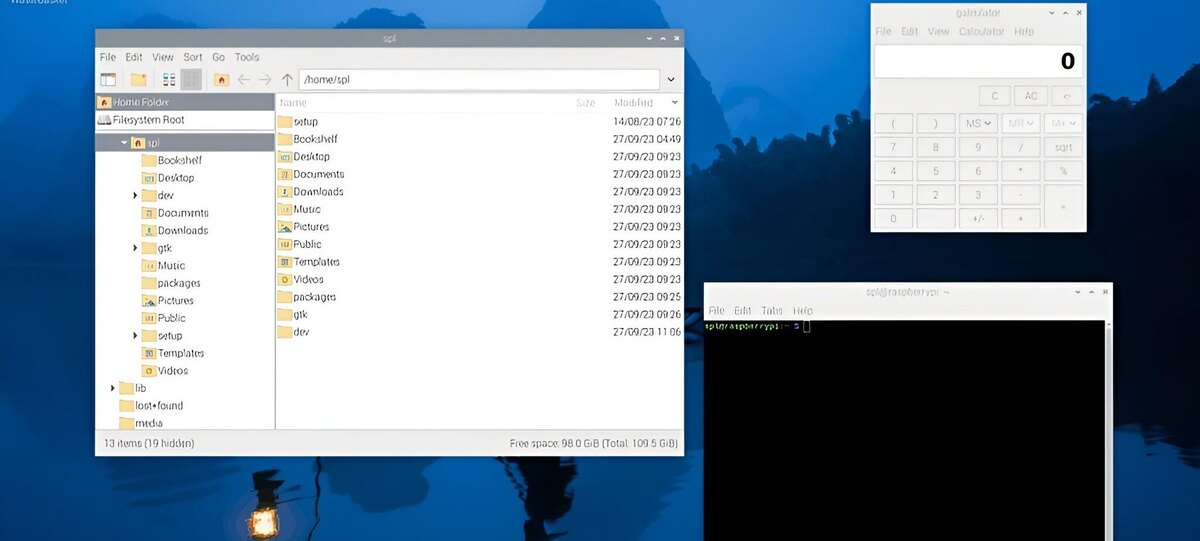Click the Pictures folder icon in the file list
The image size is (1200, 541).
coord(284,227)
